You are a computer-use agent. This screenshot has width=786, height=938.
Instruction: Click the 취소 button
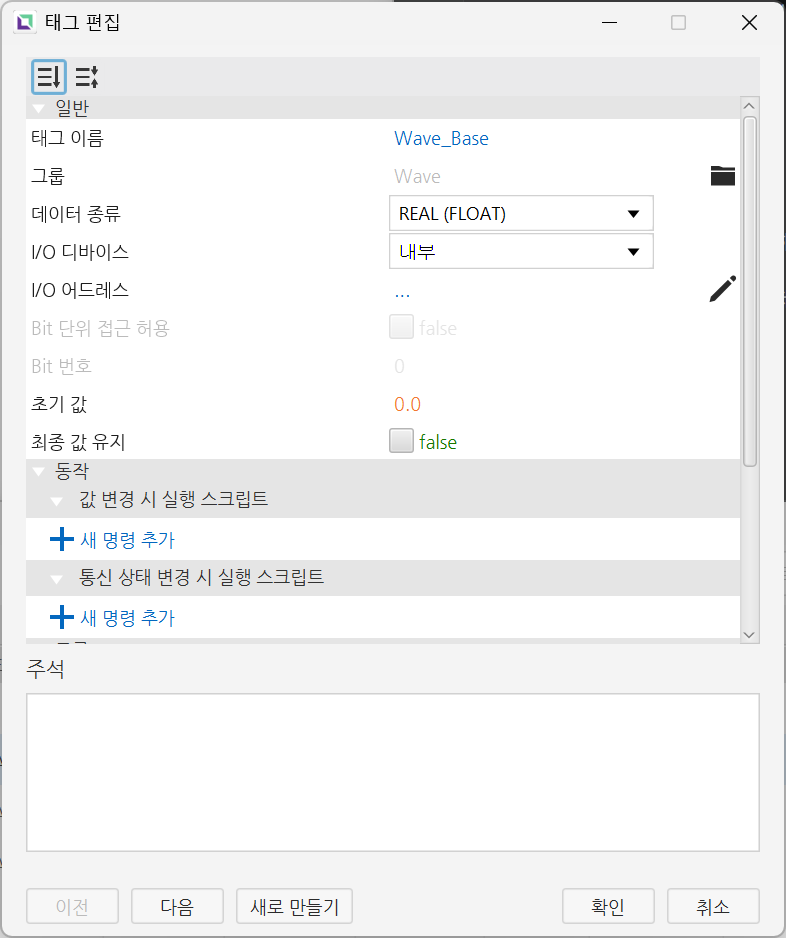[713, 906]
